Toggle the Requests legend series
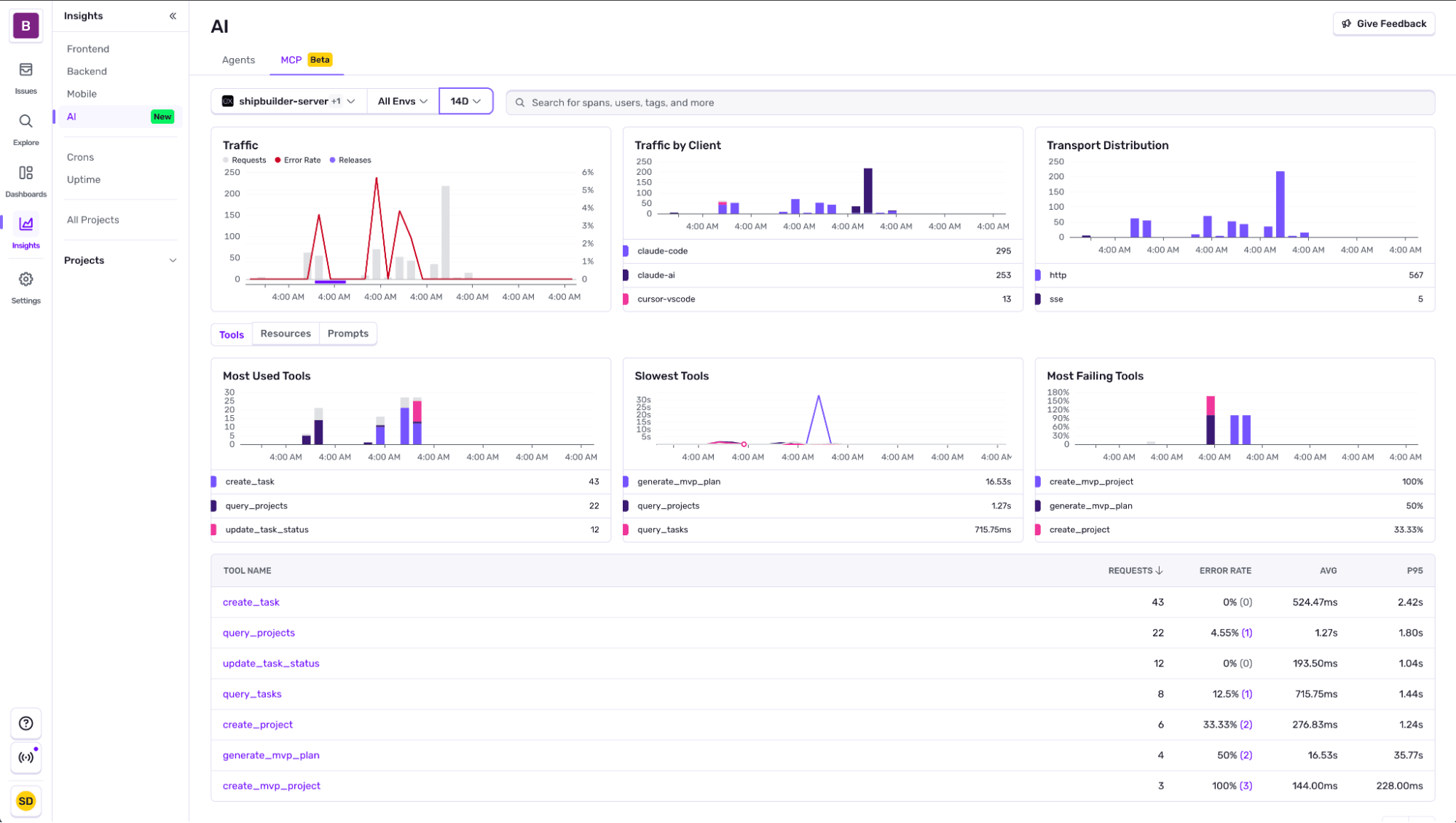This screenshot has width=1456, height=823. click(245, 160)
